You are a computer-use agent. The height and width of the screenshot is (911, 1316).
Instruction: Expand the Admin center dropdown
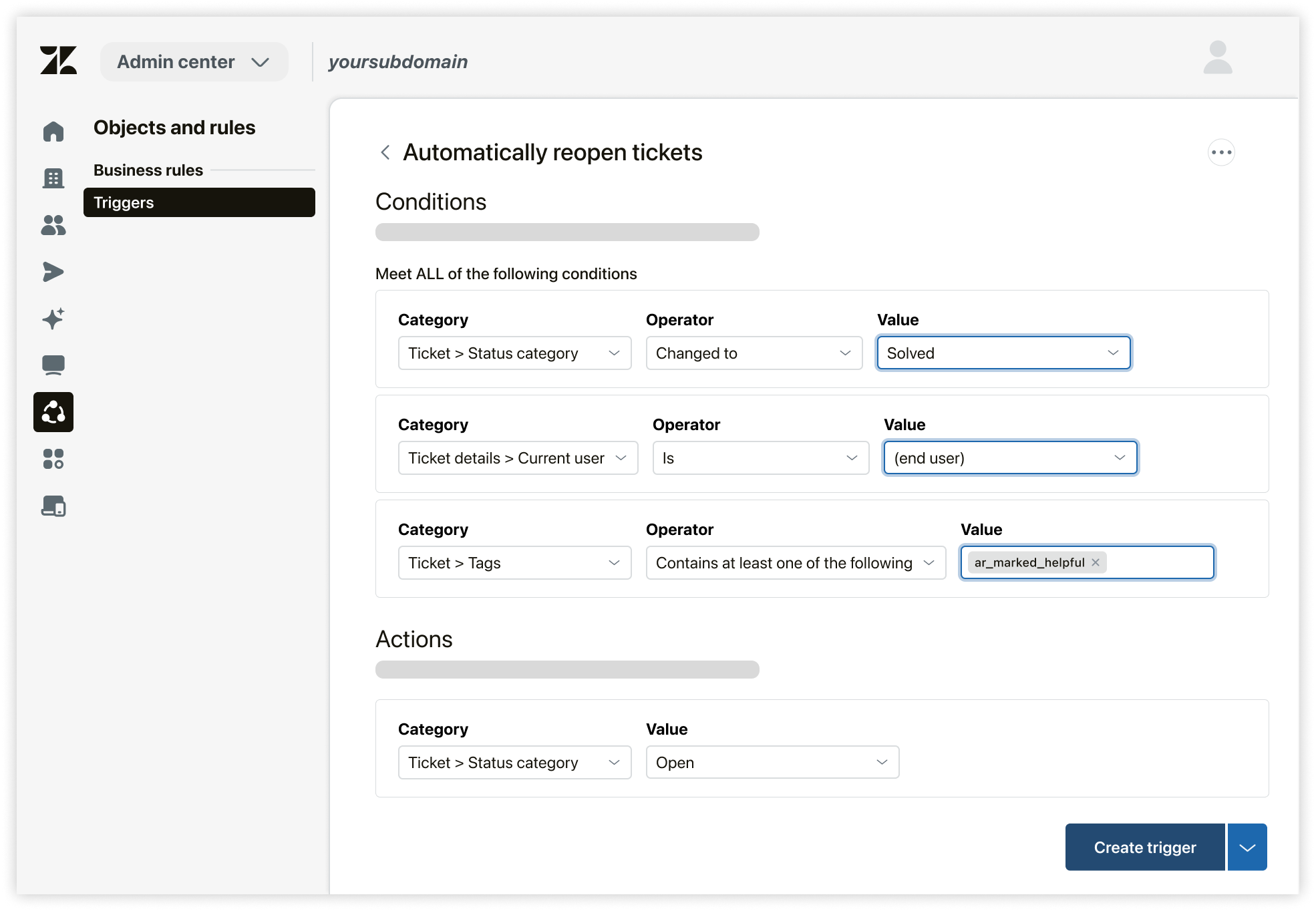[x=194, y=62]
